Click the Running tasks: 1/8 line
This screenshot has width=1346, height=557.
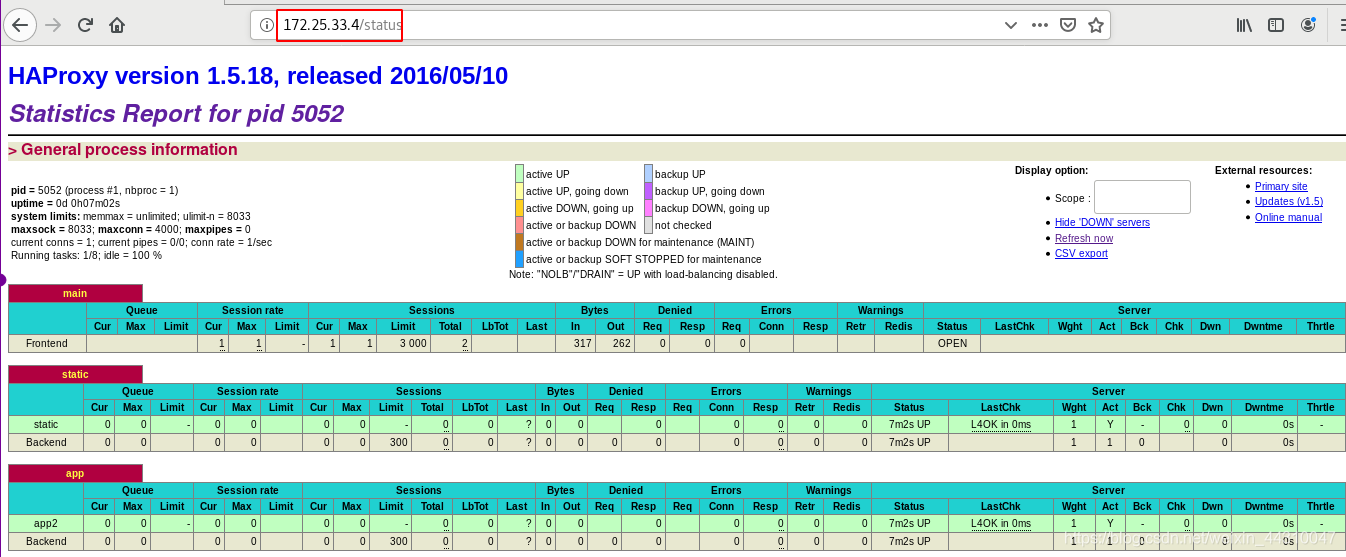click(x=86, y=255)
